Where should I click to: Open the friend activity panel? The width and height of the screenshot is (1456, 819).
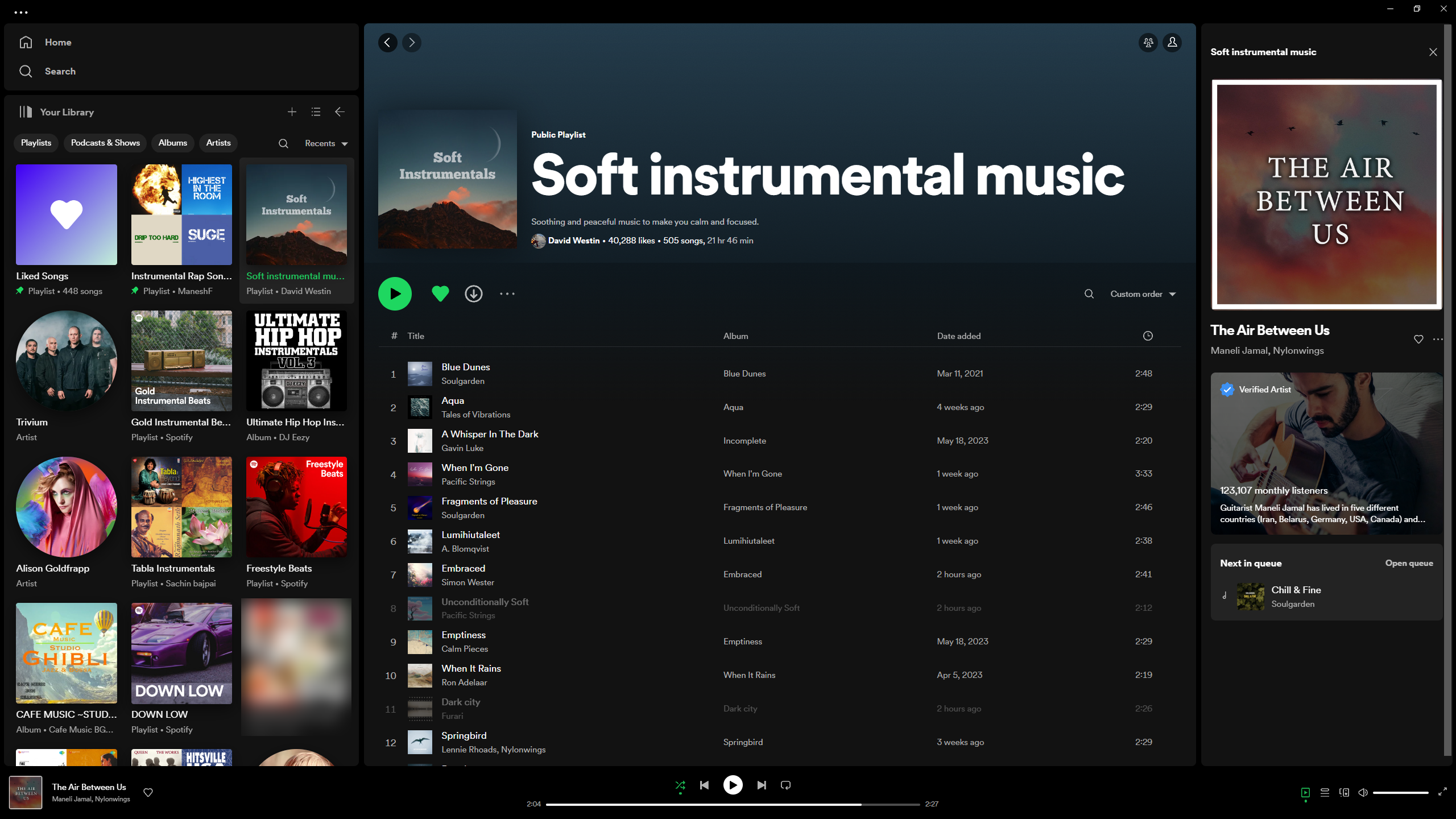pyautogui.click(x=1148, y=42)
